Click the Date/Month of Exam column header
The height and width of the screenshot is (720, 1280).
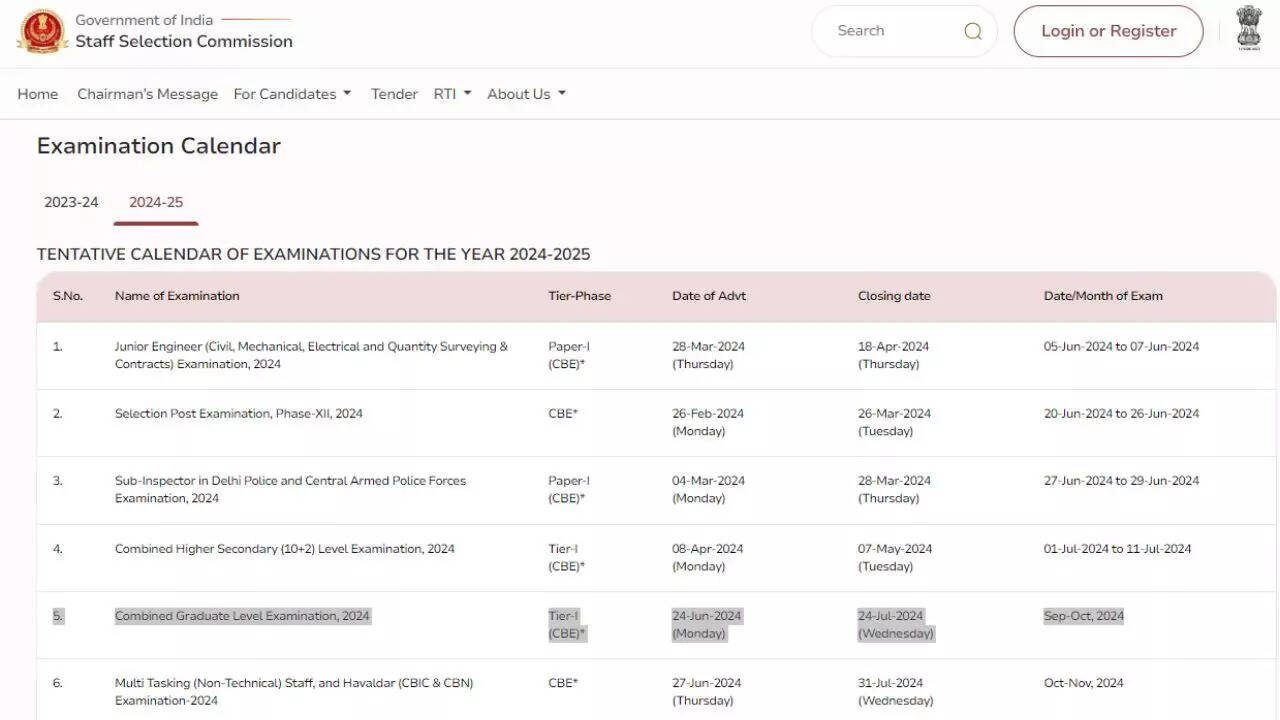click(1103, 296)
